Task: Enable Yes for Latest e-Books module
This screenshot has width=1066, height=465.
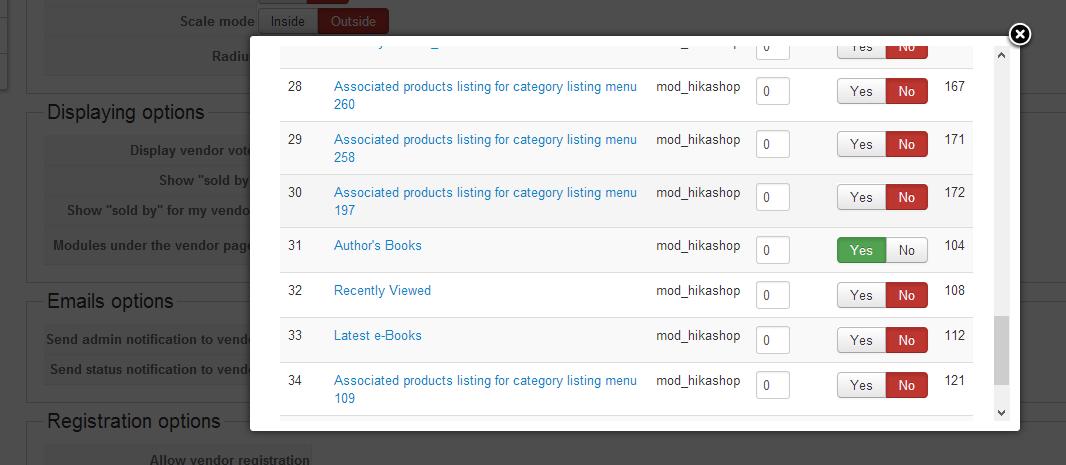Action: (x=861, y=340)
